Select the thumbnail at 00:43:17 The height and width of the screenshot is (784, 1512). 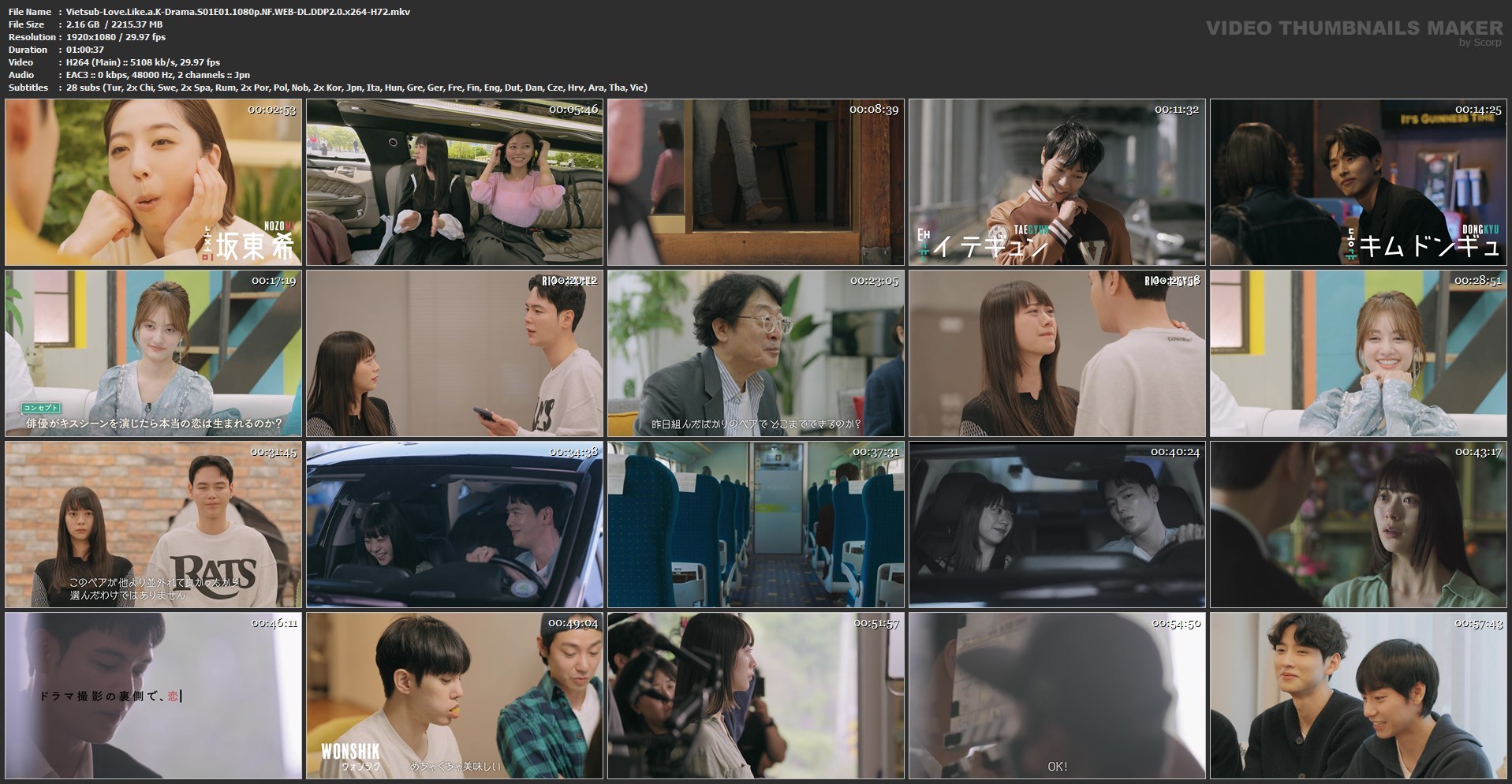(x=1358, y=525)
